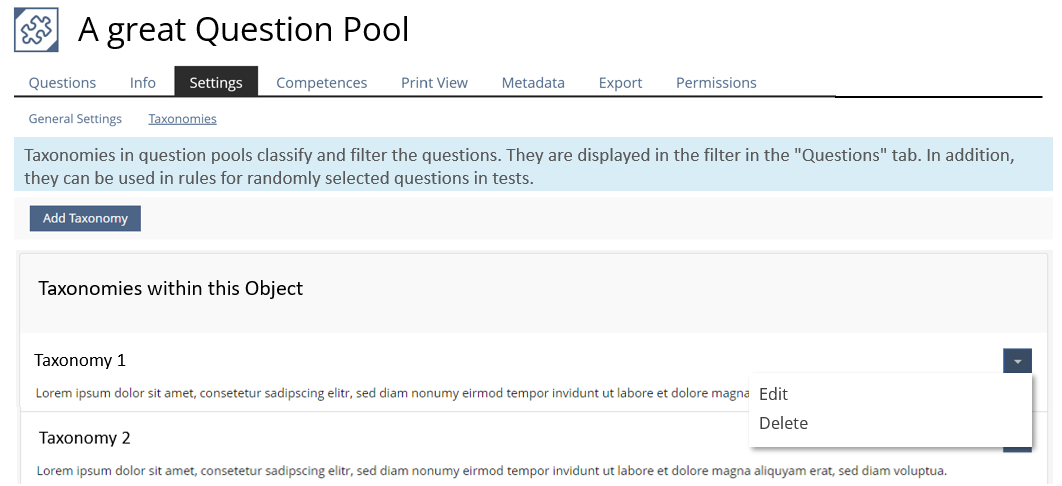Screen dimensions: 1062x486
Task: Click the blue taxonomies info message
Action: (520, 167)
